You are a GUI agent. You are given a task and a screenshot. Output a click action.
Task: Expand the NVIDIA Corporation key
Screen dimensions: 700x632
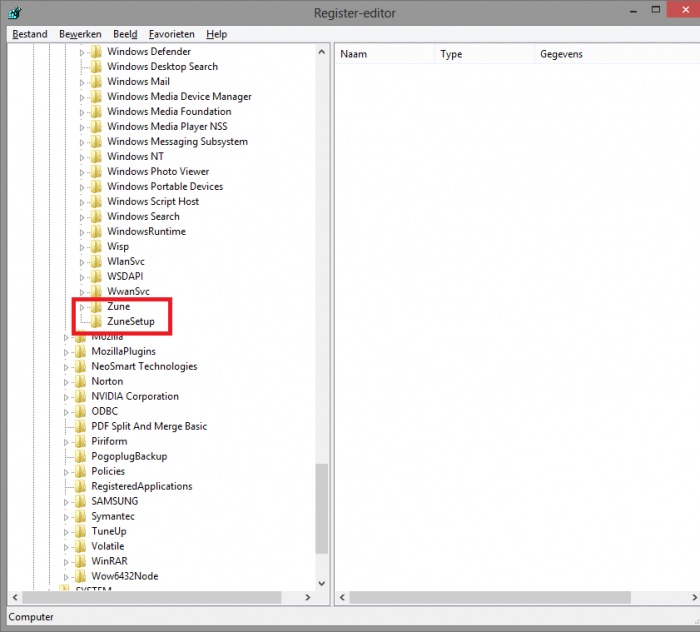pyautogui.click(x=66, y=397)
